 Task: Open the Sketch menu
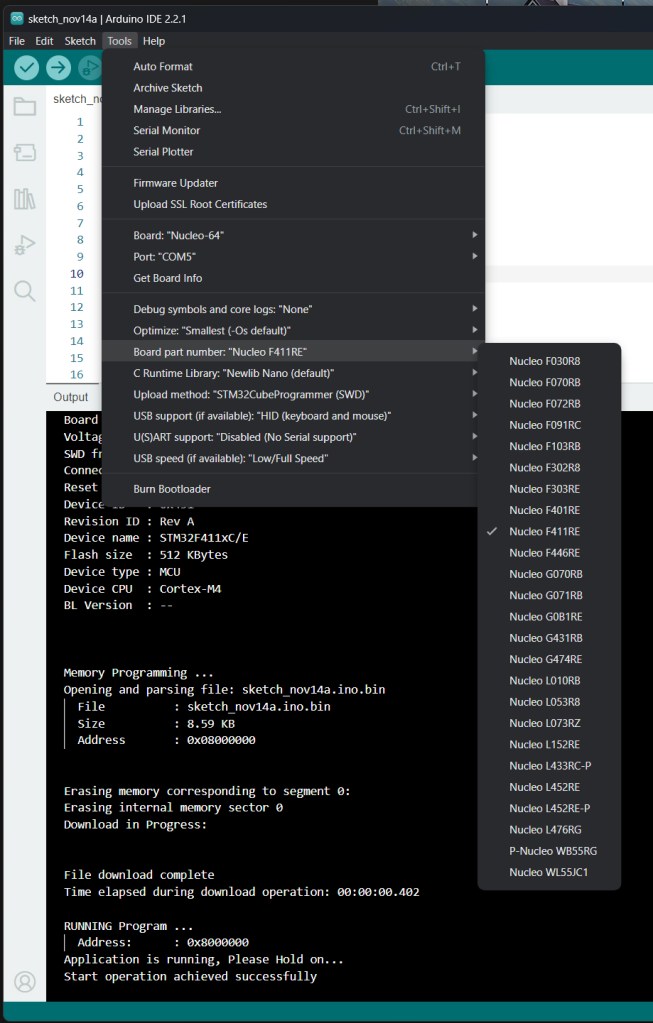coord(80,41)
